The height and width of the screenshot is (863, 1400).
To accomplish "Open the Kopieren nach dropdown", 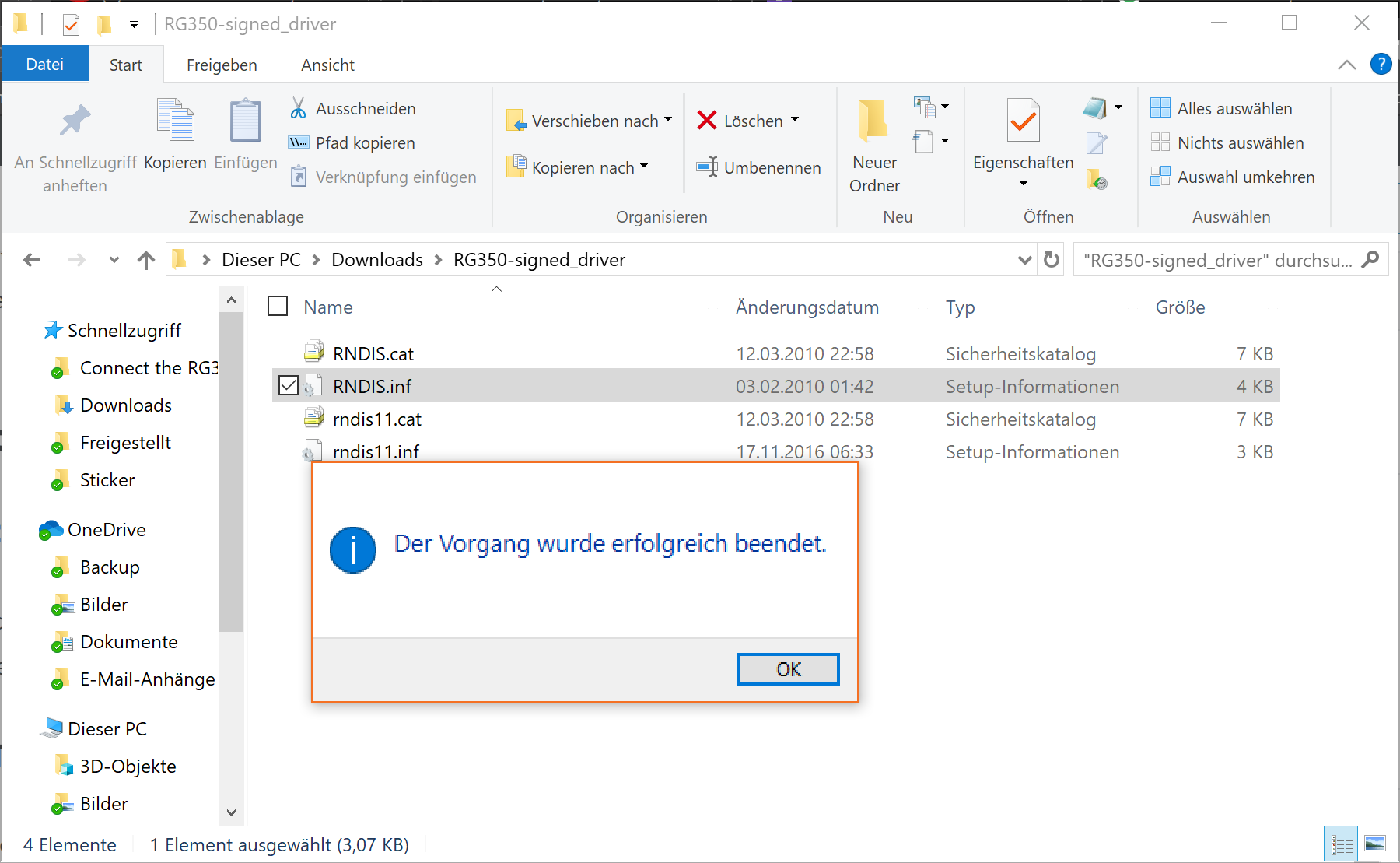I will (644, 167).
